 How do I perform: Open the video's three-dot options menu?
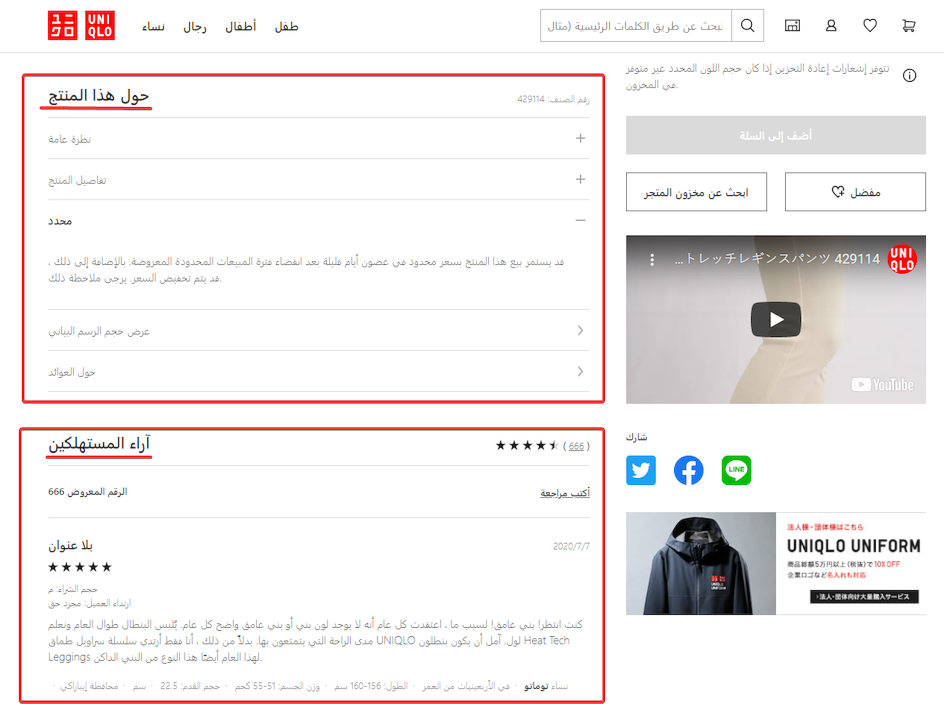point(651,260)
